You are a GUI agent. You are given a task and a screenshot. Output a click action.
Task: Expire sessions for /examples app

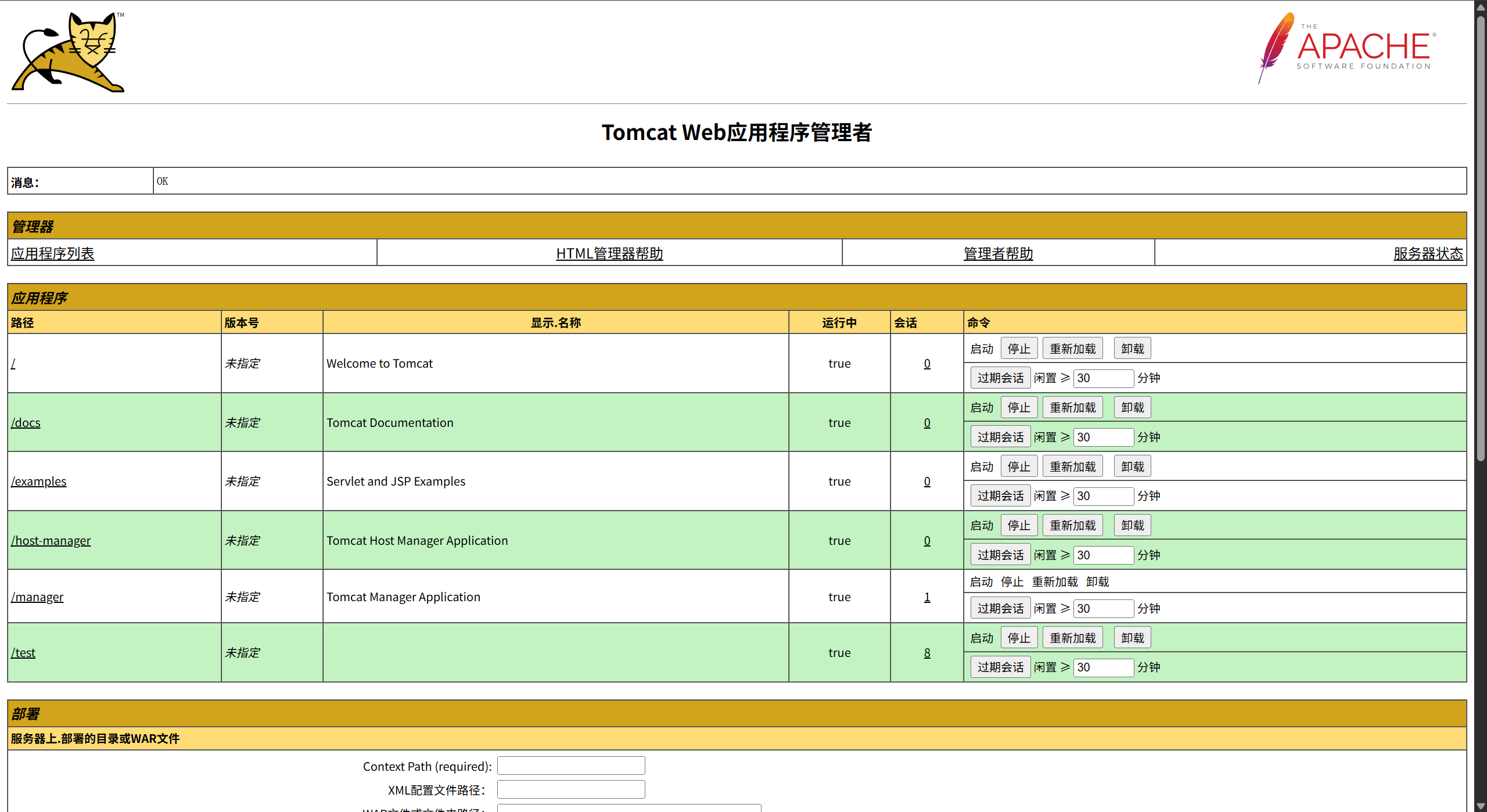1000,495
